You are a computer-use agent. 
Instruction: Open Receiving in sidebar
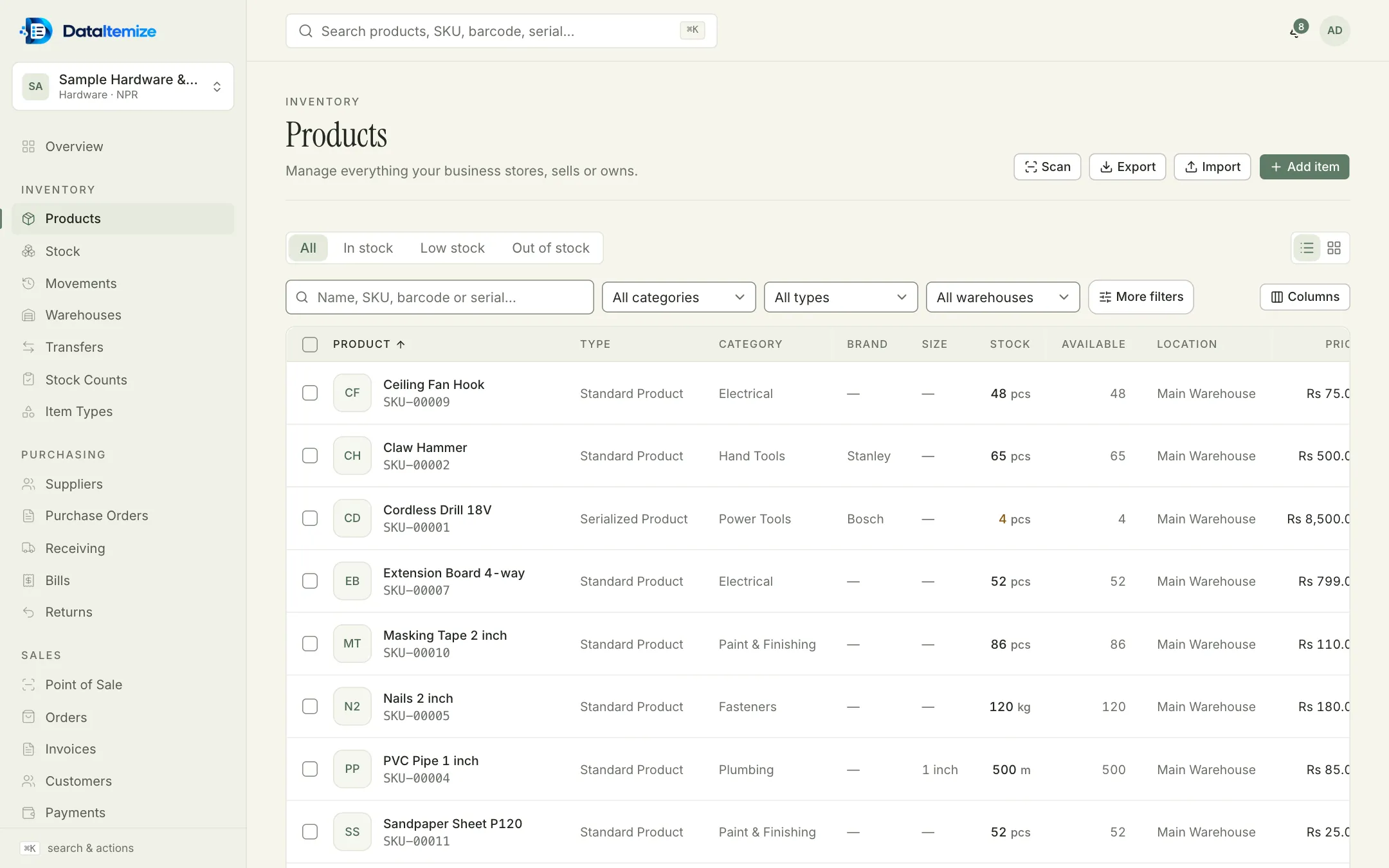pyautogui.click(x=123, y=548)
